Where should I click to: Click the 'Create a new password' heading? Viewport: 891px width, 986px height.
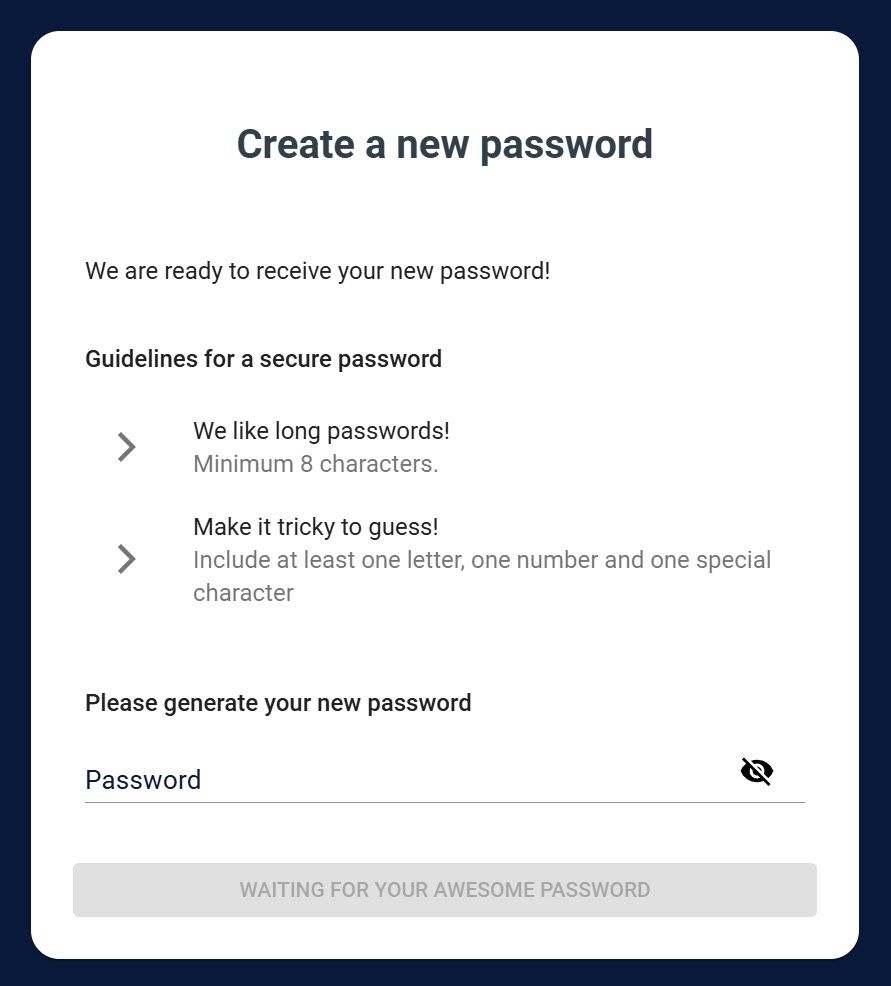pyautogui.click(x=445, y=145)
